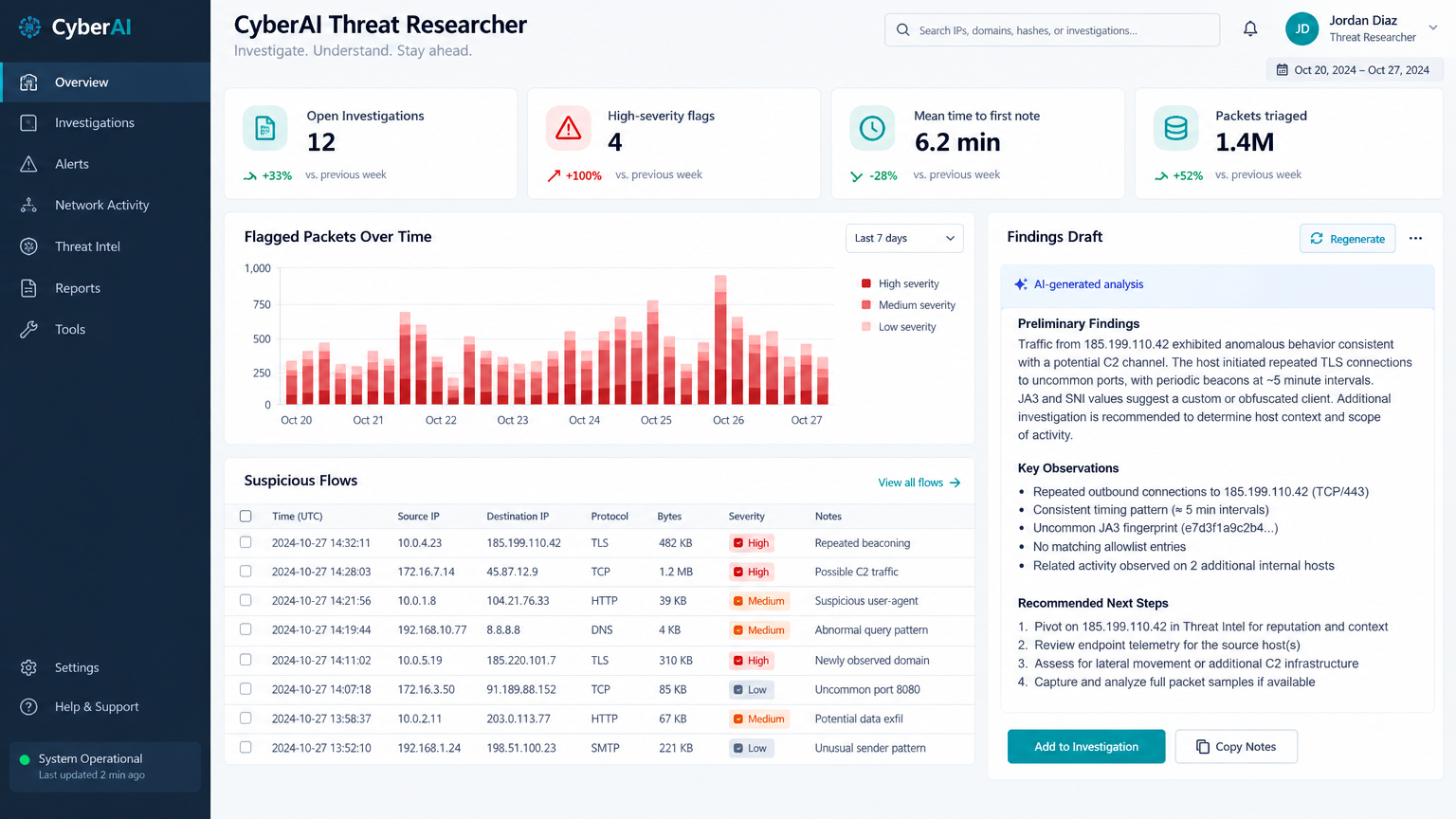
Task: Toggle the select-all flows header checkbox
Action: point(246,517)
